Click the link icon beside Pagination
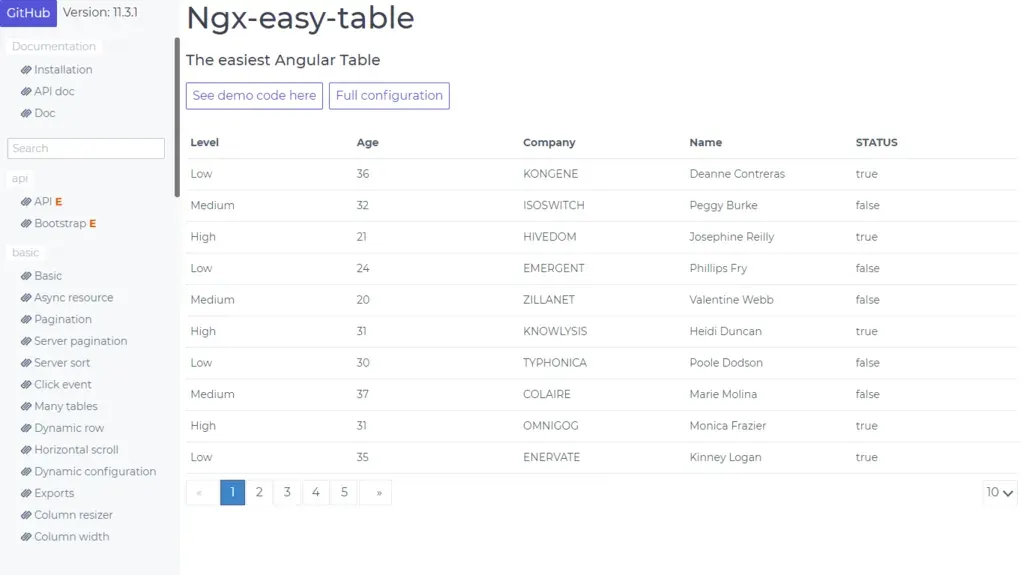This screenshot has width=1023, height=575. click(x=26, y=319)
